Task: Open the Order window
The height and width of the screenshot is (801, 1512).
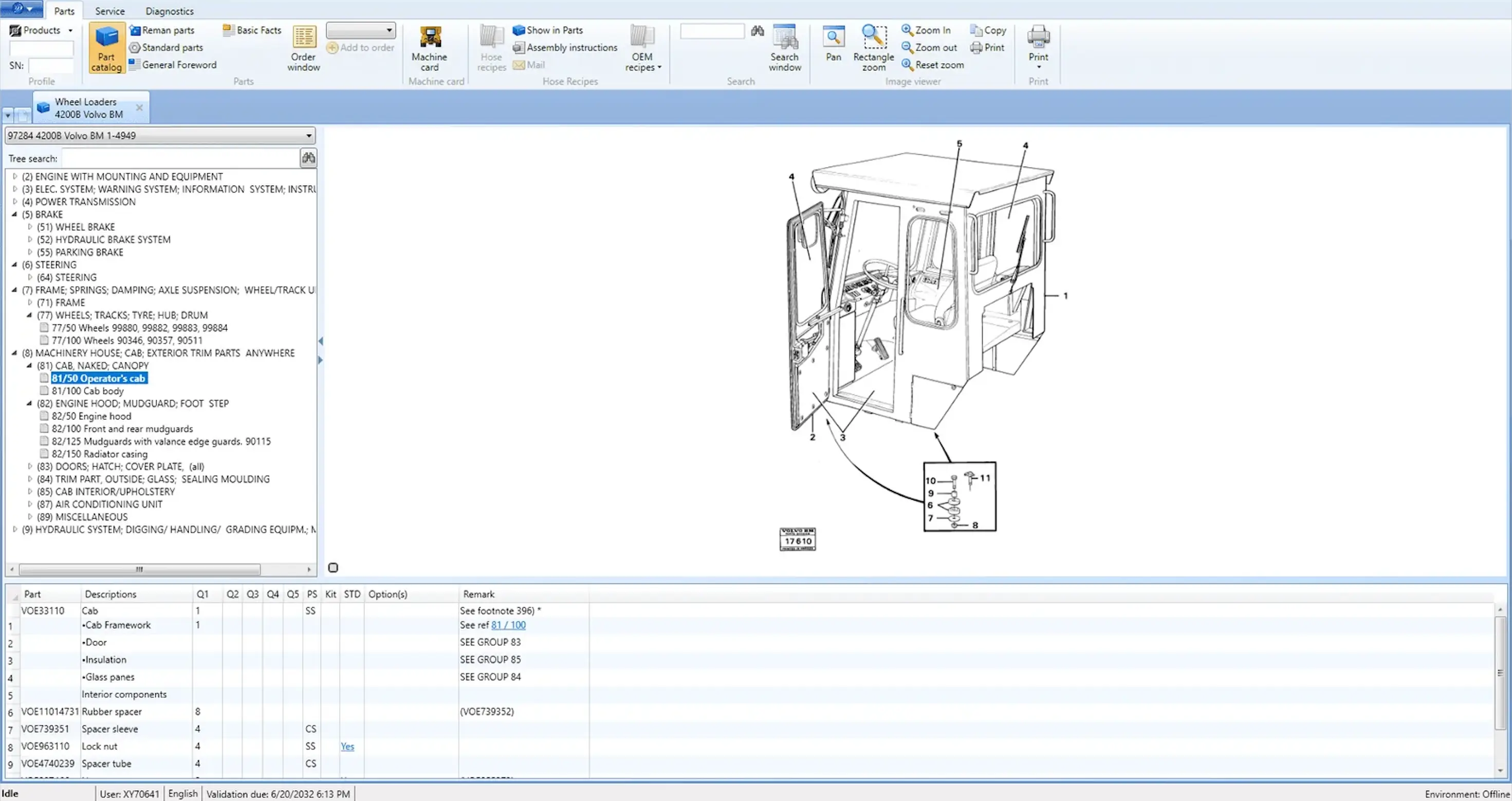Action: click(303, 48)
